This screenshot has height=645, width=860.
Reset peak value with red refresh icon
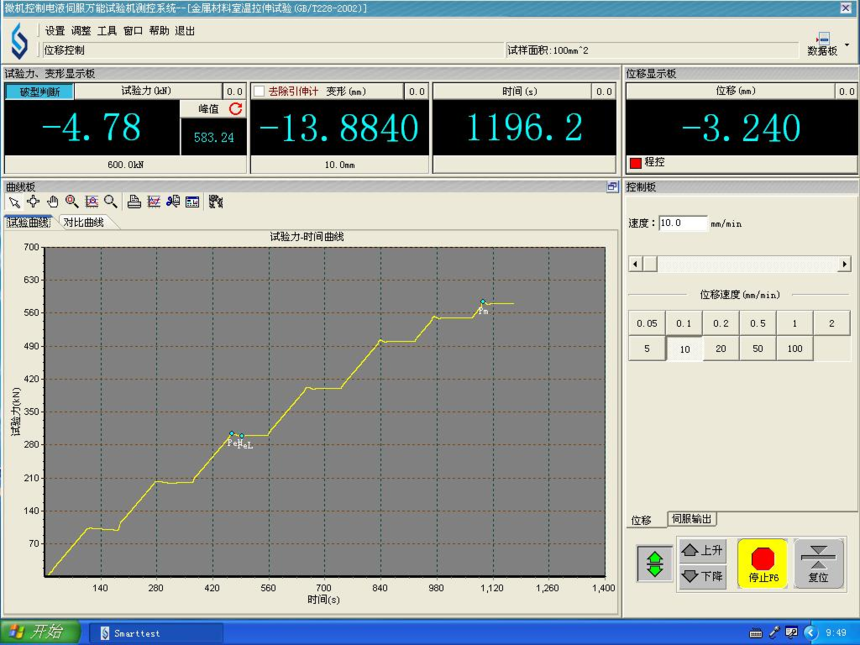point(236,109)
